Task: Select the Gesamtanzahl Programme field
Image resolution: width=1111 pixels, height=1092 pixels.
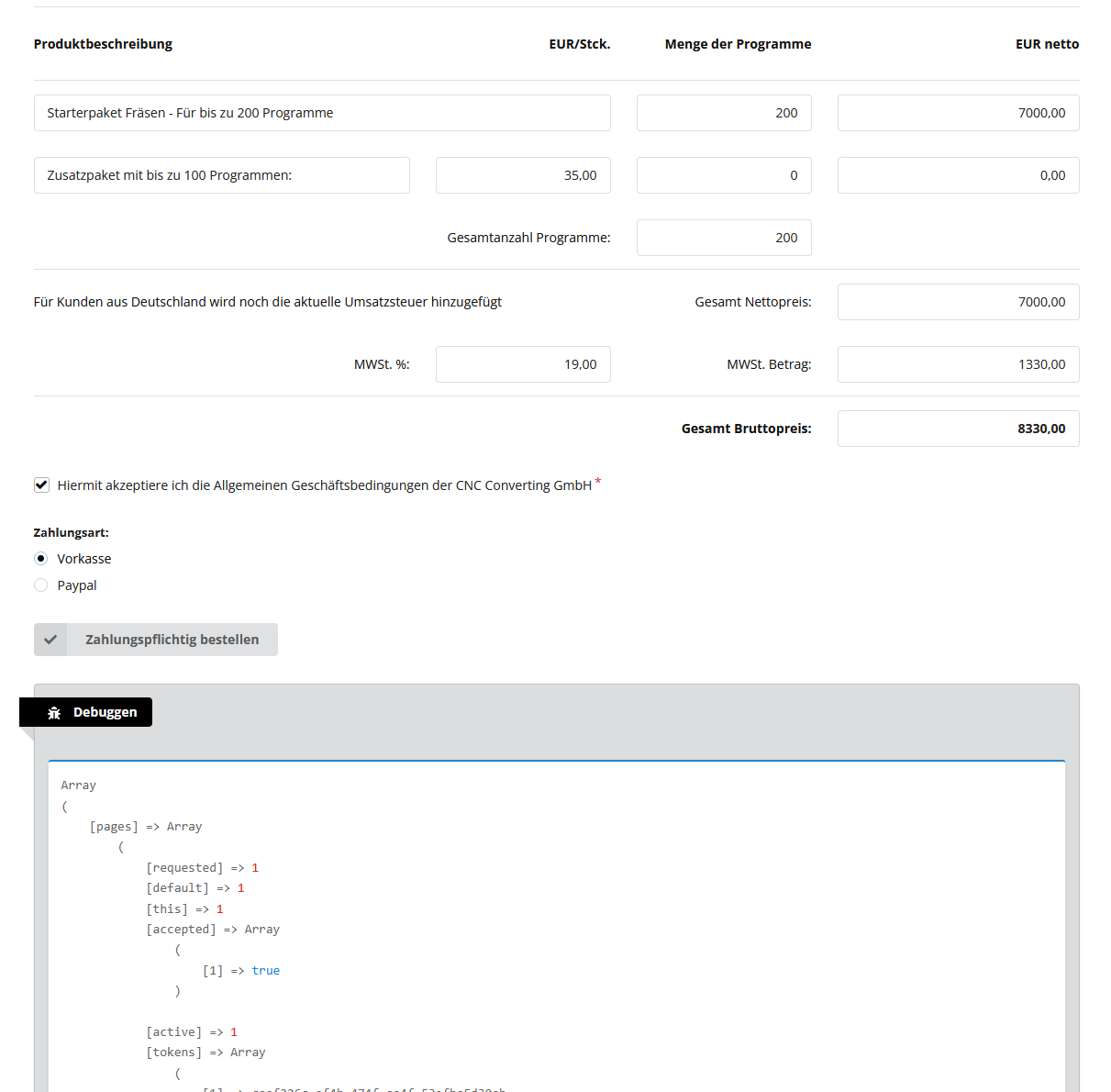Action: pos(723,237)
